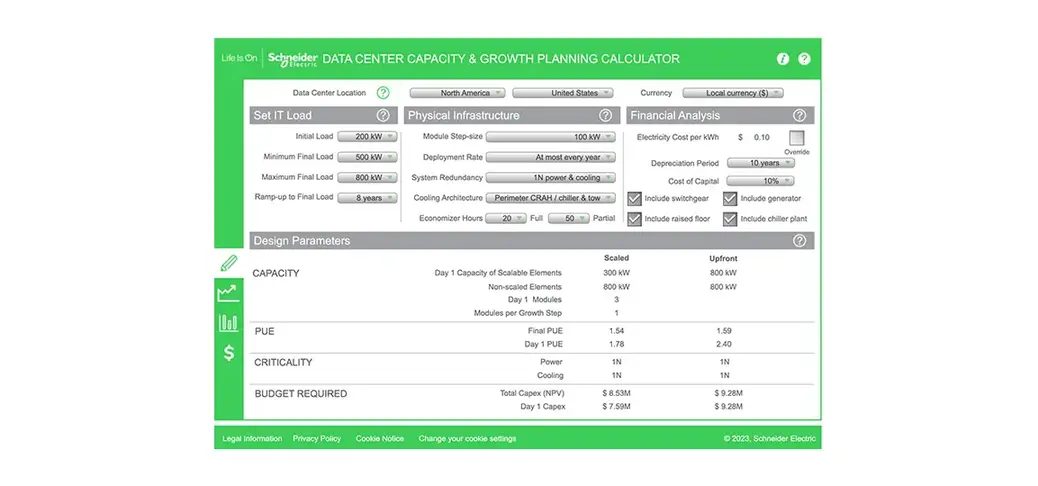Open the Minimum Final Load 500 kW dropdown

[367, 158]
